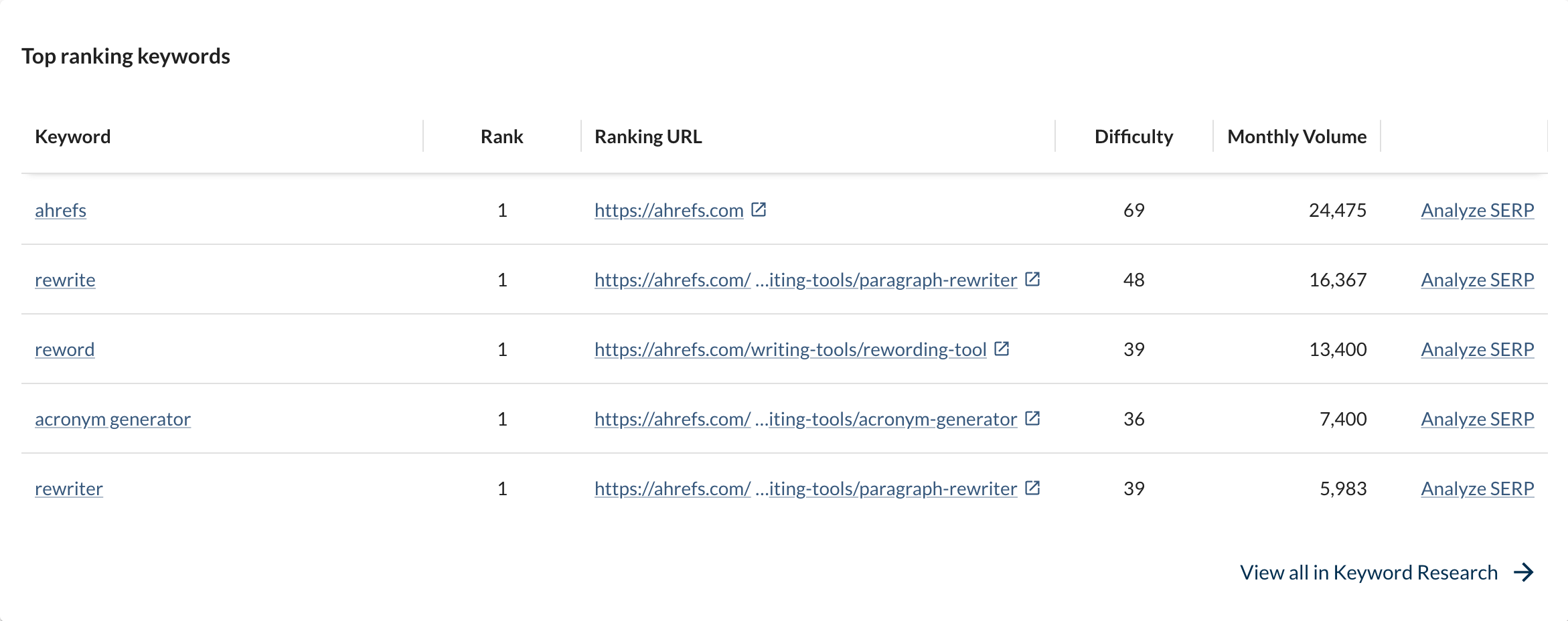Open the 'acronym generator' keyword link

click(x=112, y=419)
